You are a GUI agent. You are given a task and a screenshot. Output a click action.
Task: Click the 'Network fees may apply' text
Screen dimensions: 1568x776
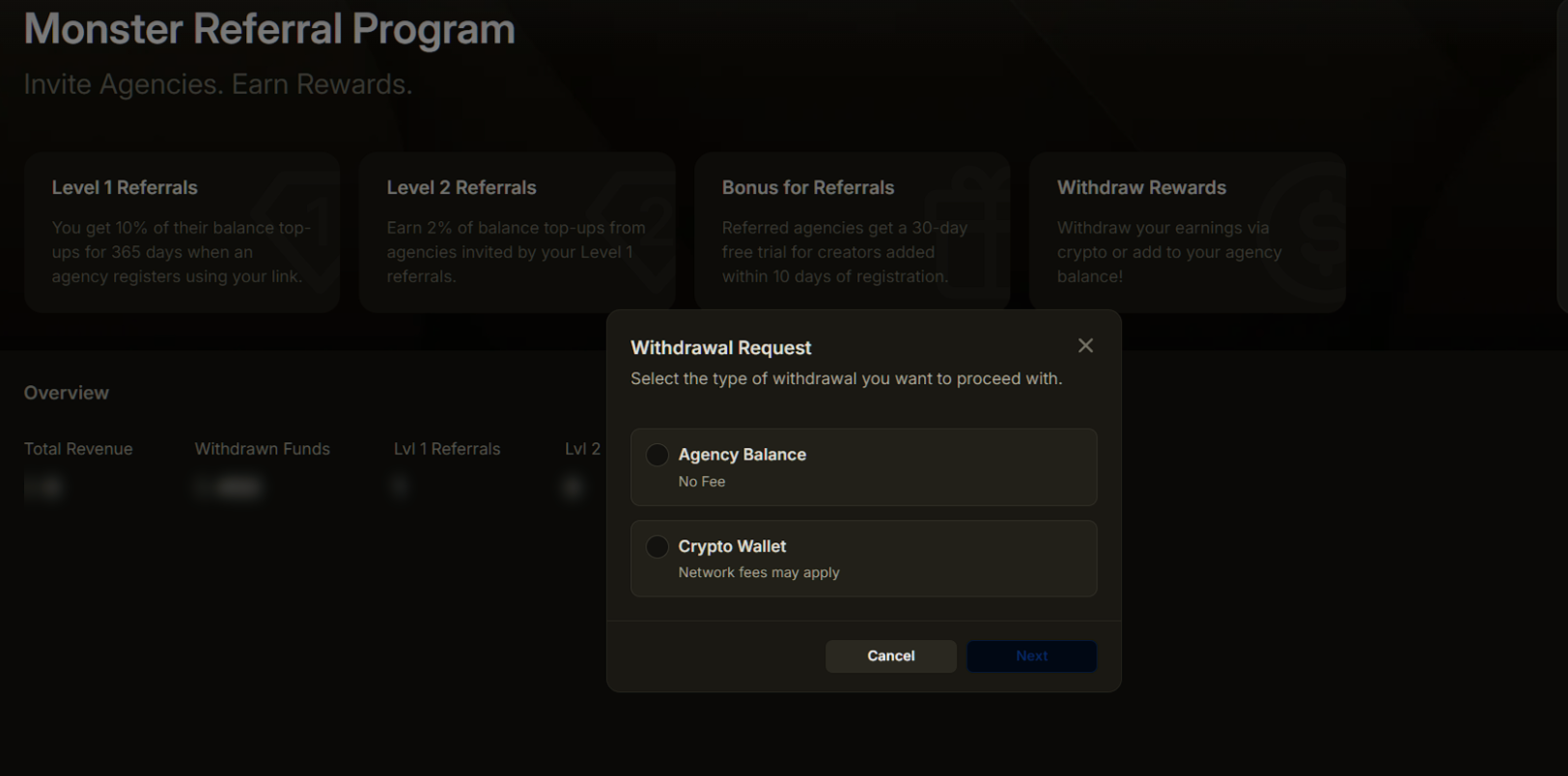[x=759, y=572]
